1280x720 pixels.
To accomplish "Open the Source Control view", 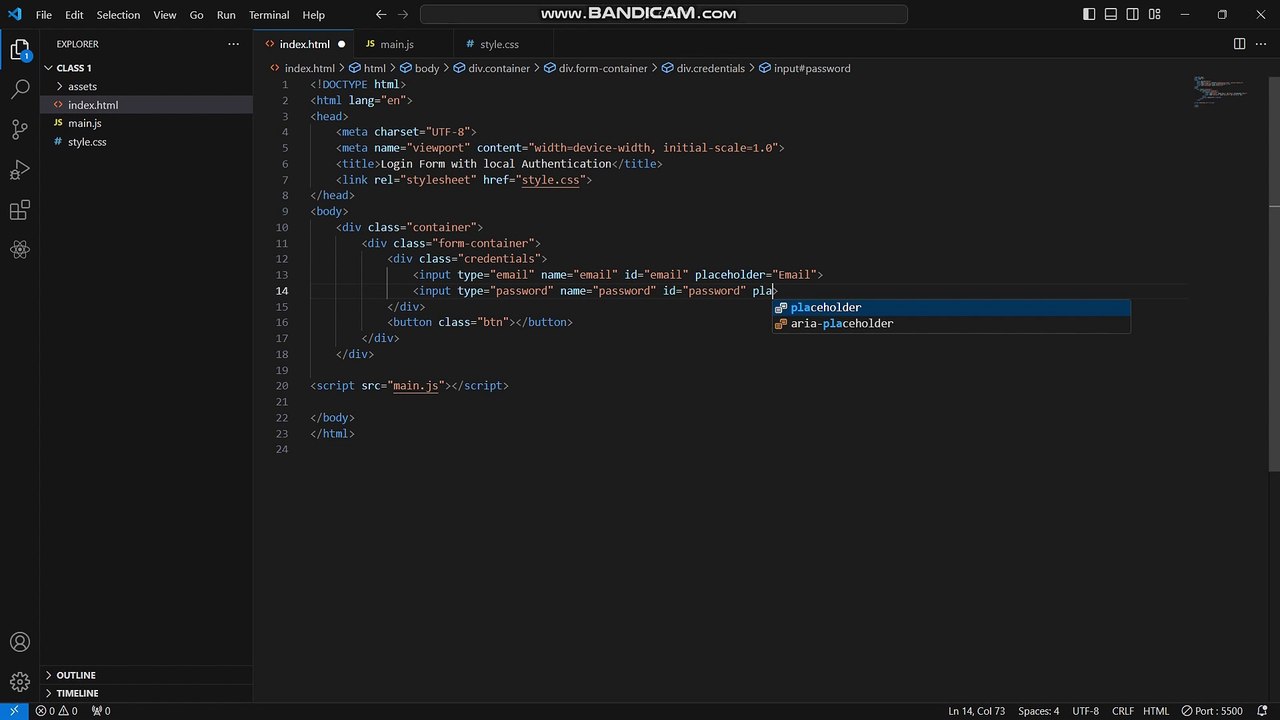I will (x=20, y=129).
